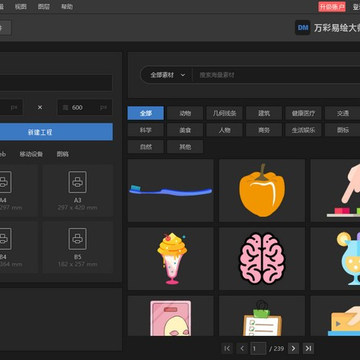Click the '/ 239' page count text
This screenshot has width=360, height=360.
(x=277, y=349)
